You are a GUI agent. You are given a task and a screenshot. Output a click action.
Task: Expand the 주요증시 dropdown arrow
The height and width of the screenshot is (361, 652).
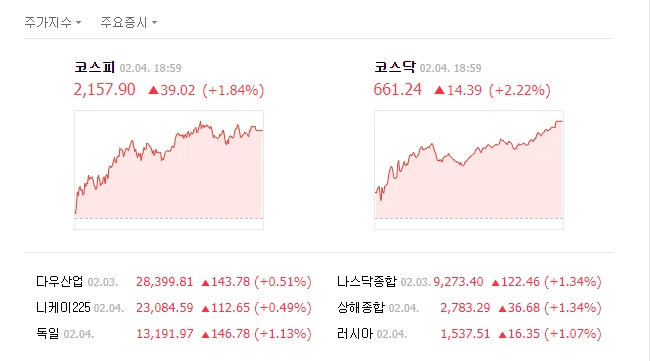click(154, 22)
